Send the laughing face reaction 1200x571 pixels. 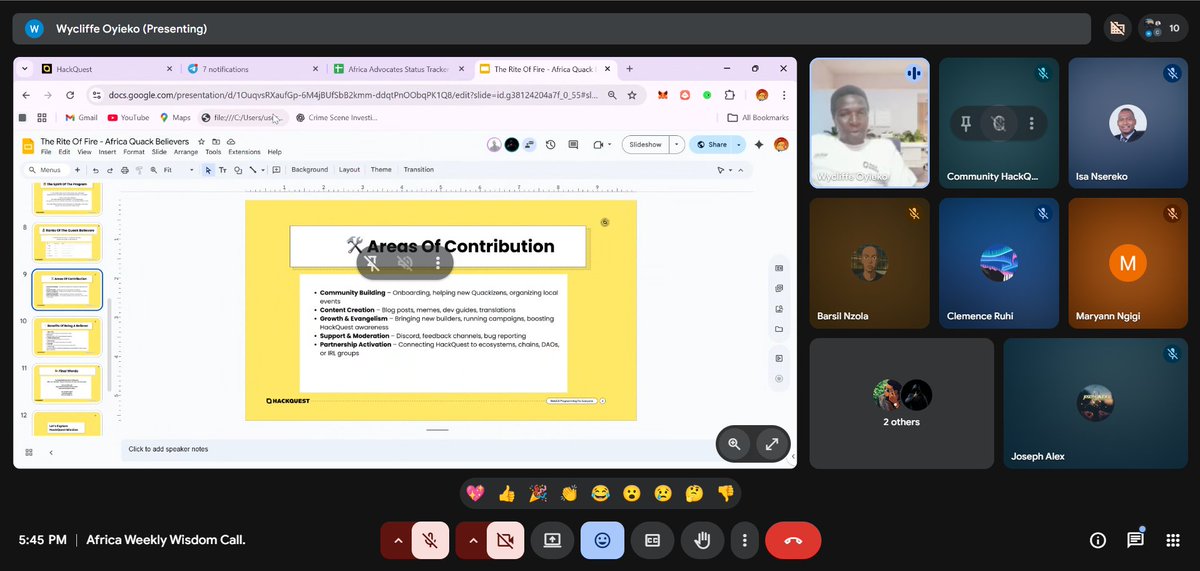(600, 493)
